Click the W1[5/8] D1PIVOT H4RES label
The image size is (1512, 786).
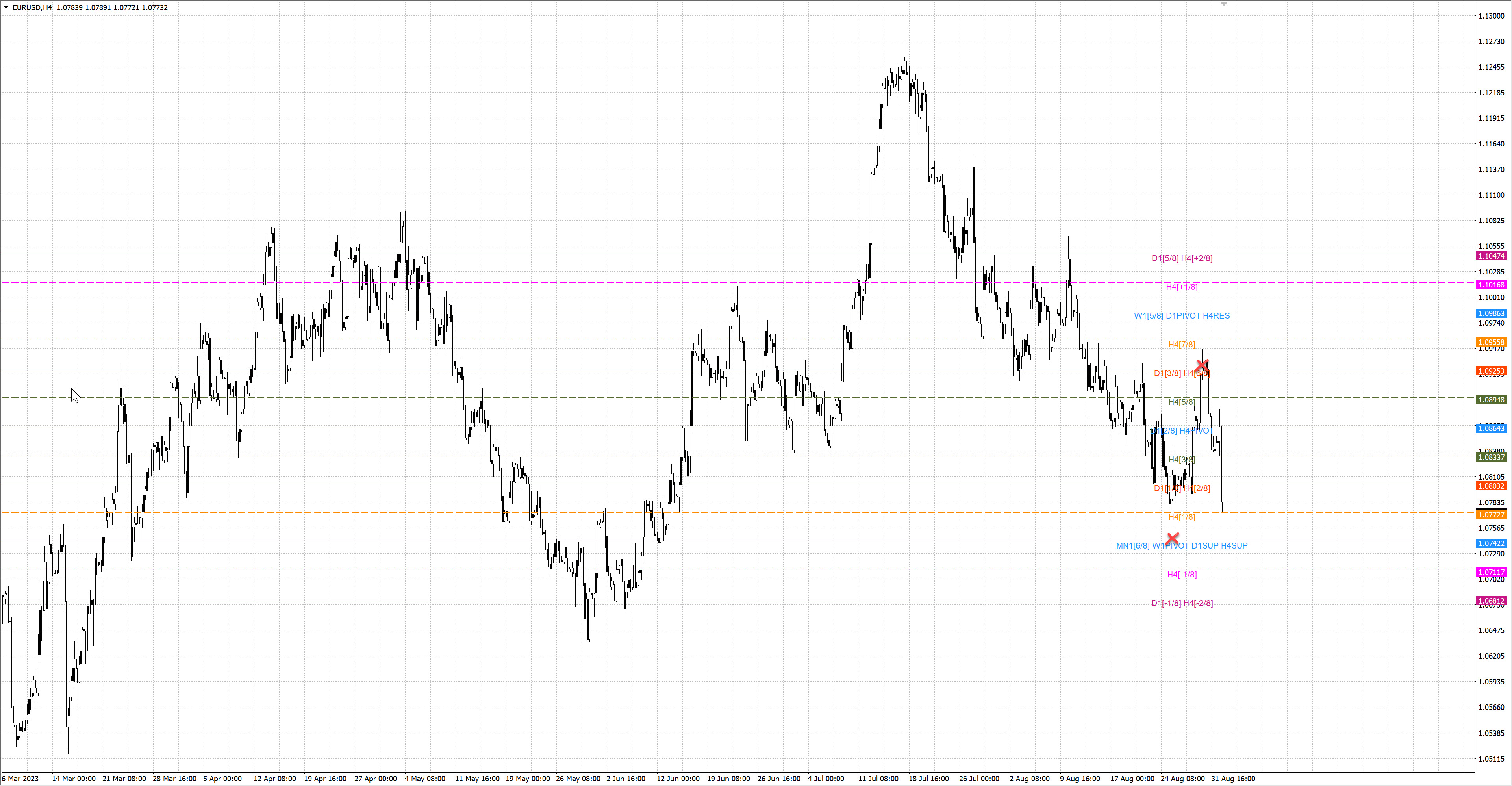pos(1182,316)
